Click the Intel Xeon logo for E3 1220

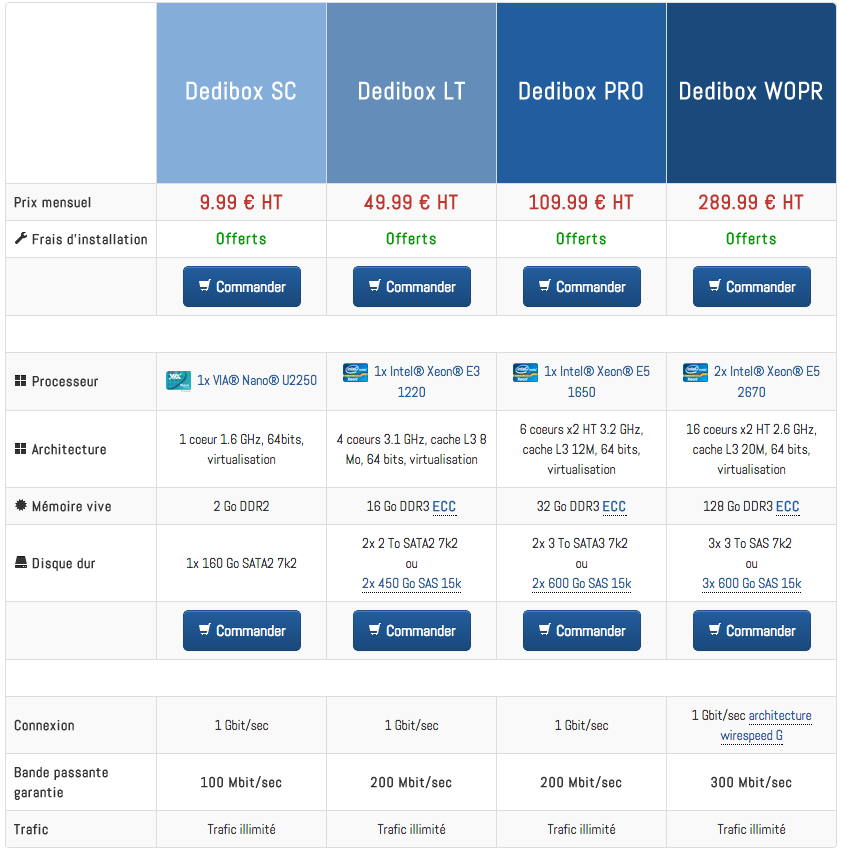pyautogui.click(x=355, y=373)
